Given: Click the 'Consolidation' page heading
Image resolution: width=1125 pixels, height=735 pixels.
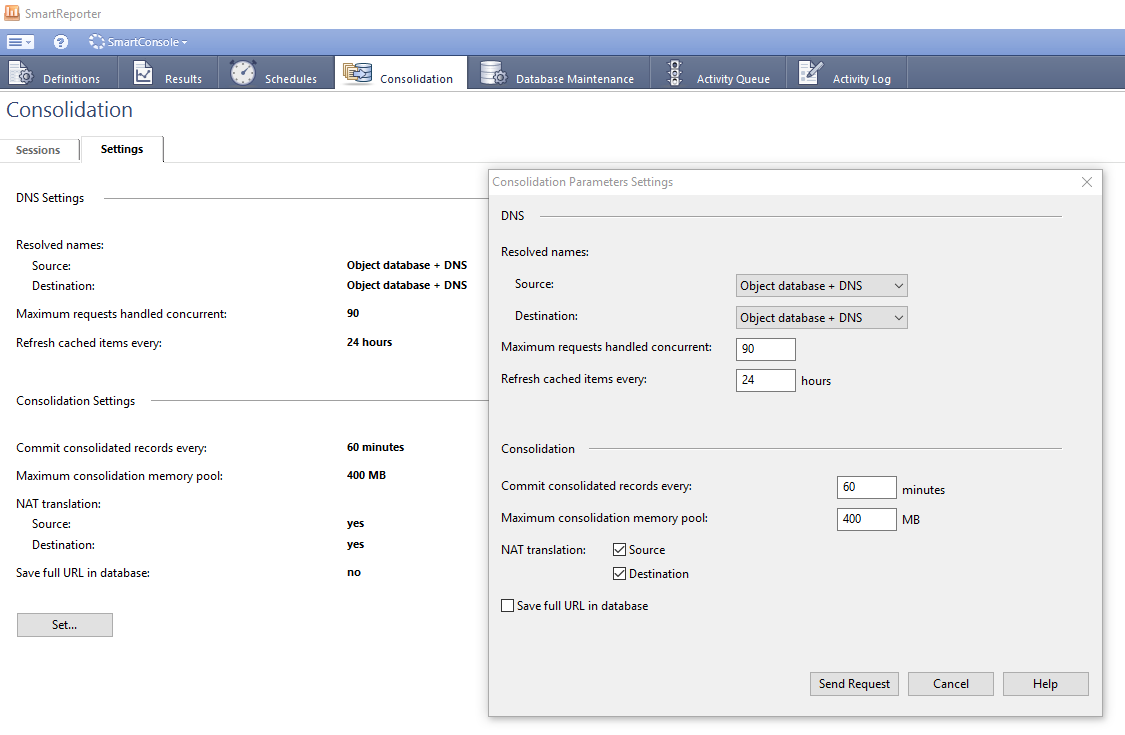Looking at the screenshot, I should (70, 110).
